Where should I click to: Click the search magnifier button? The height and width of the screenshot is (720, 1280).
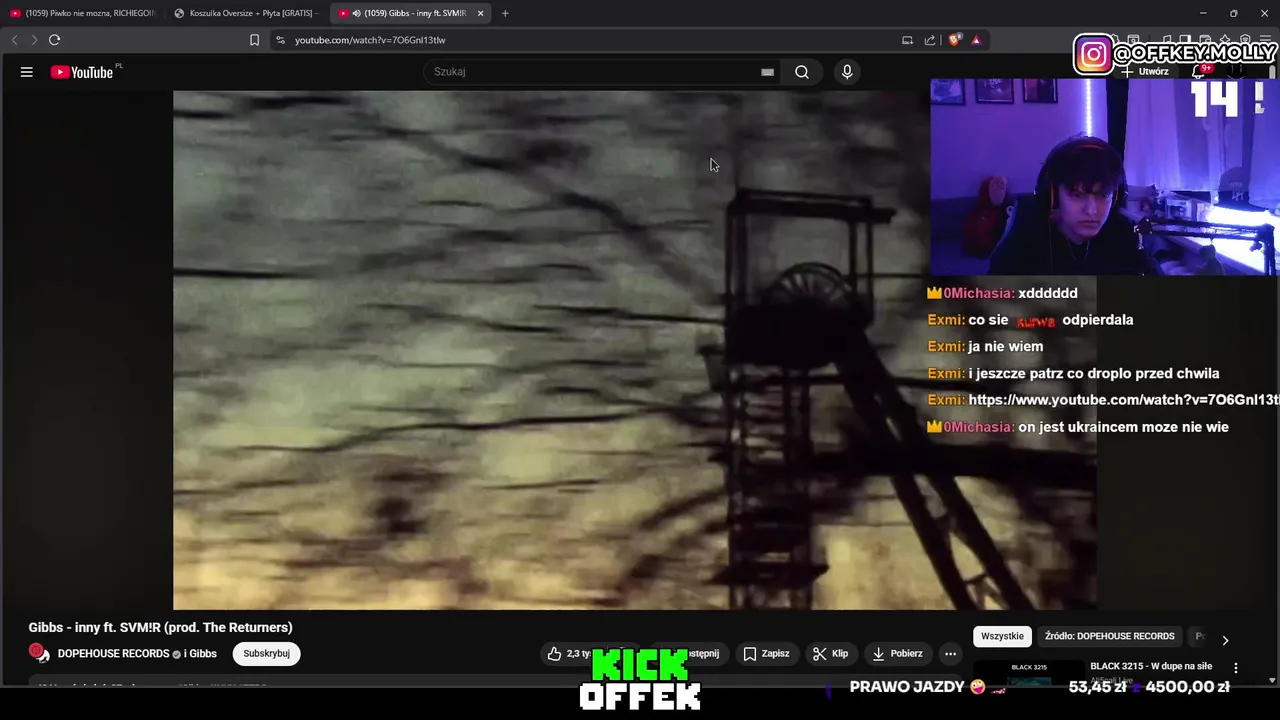(x=802, y=72)
